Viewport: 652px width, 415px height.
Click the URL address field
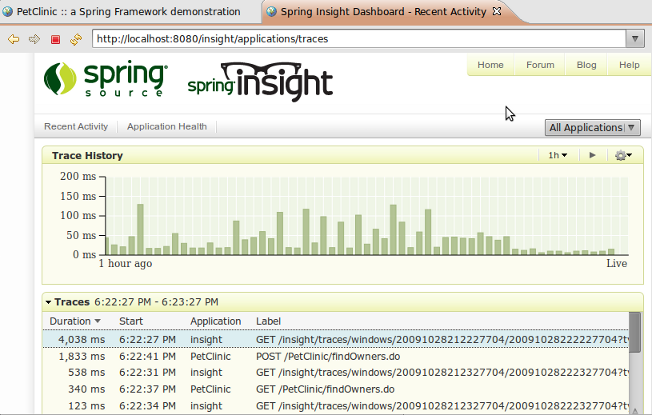point(359,39)
